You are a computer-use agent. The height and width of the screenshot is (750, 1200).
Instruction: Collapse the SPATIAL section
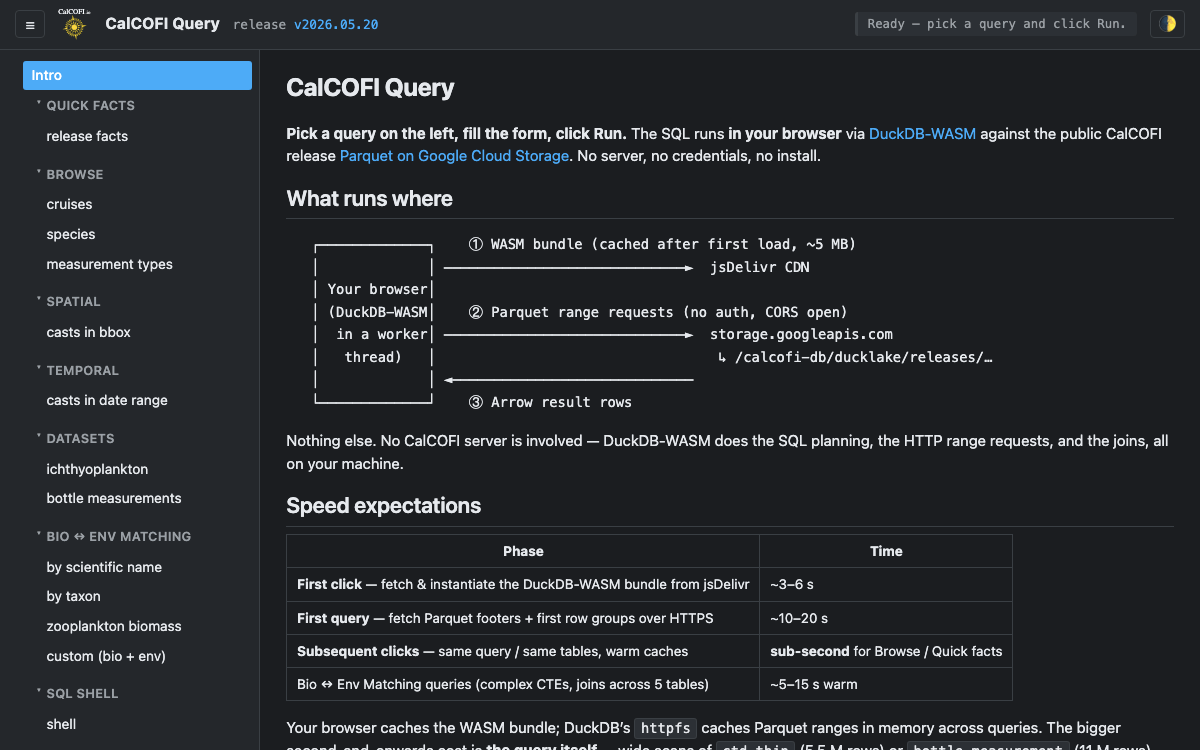73,301
